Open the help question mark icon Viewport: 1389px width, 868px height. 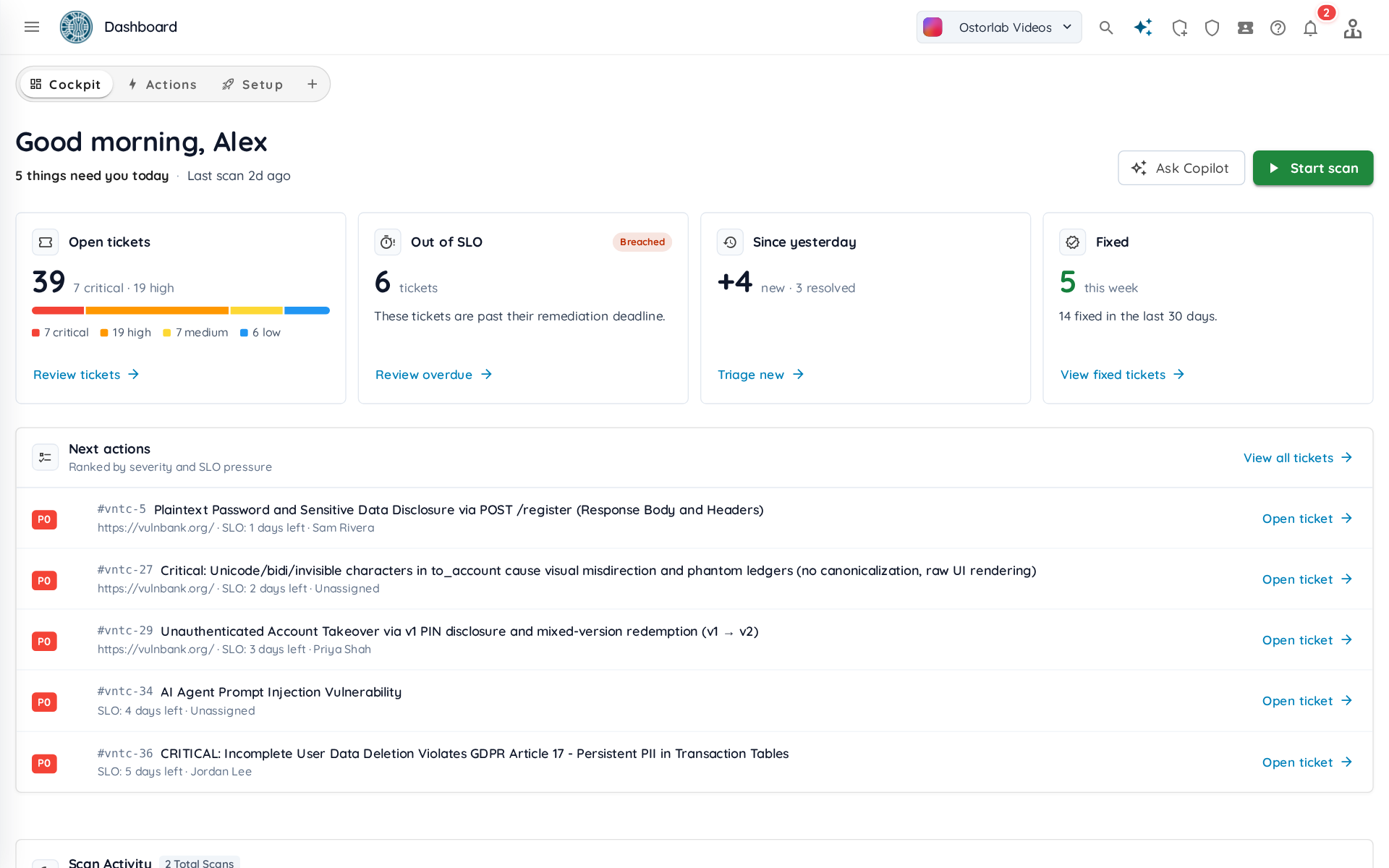tap(1278, 27)
